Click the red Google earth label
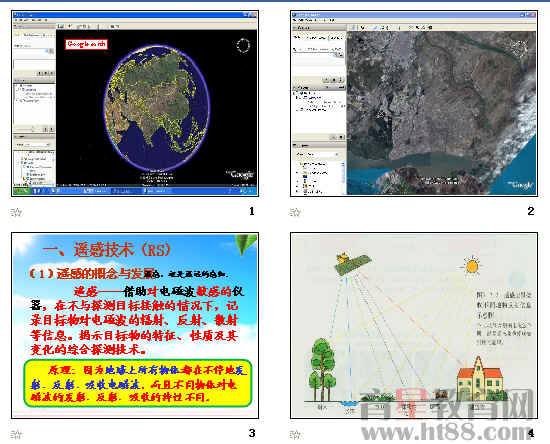 point(86,44)
